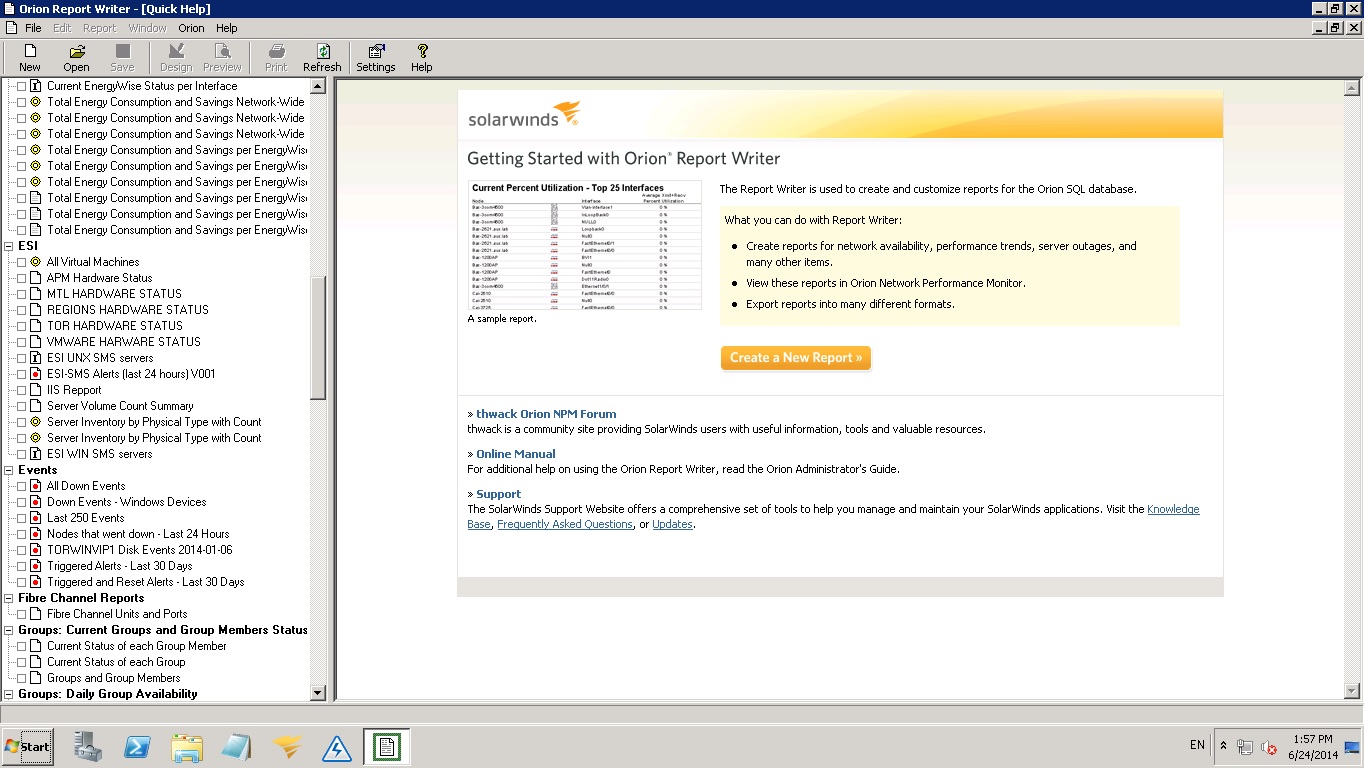Open the Window menu

coord(147,28)
